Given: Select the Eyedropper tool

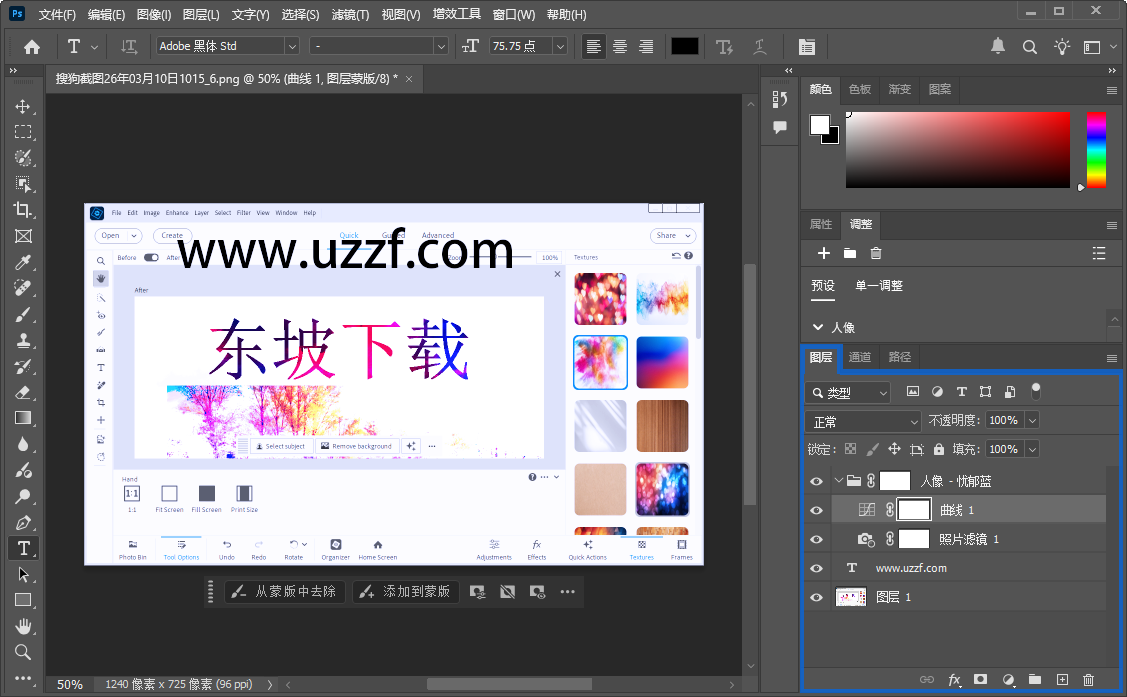Looking at the screenshot, I should (x=23, y=262).
